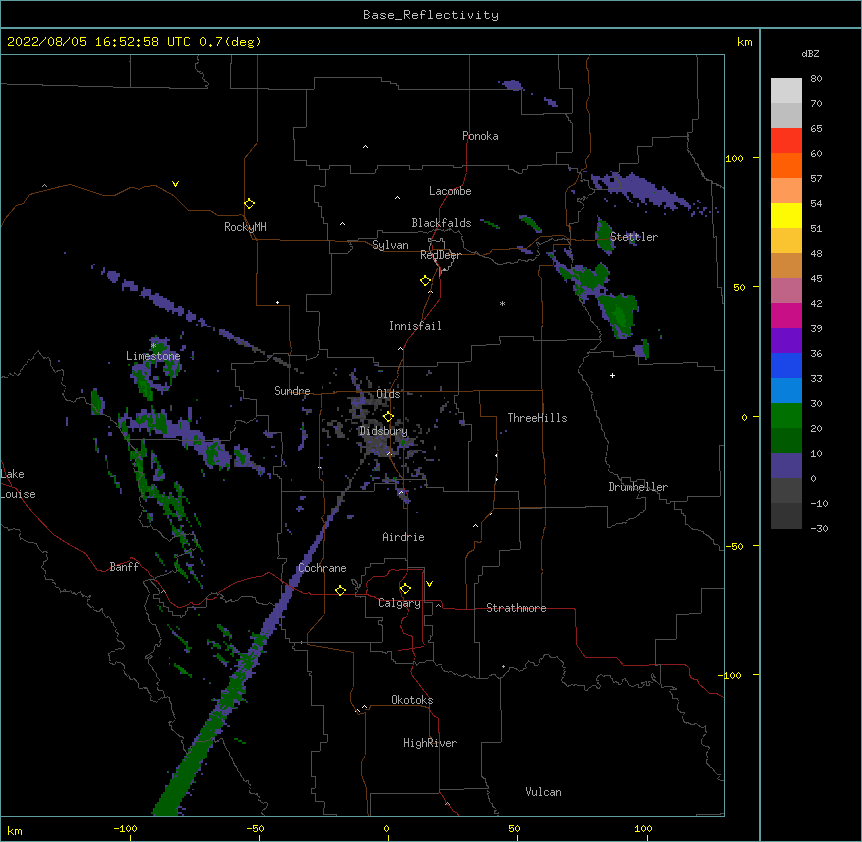The image size is (862, 842).
Task: Click the Okotoks label
Action: click(x=412, y=700)
